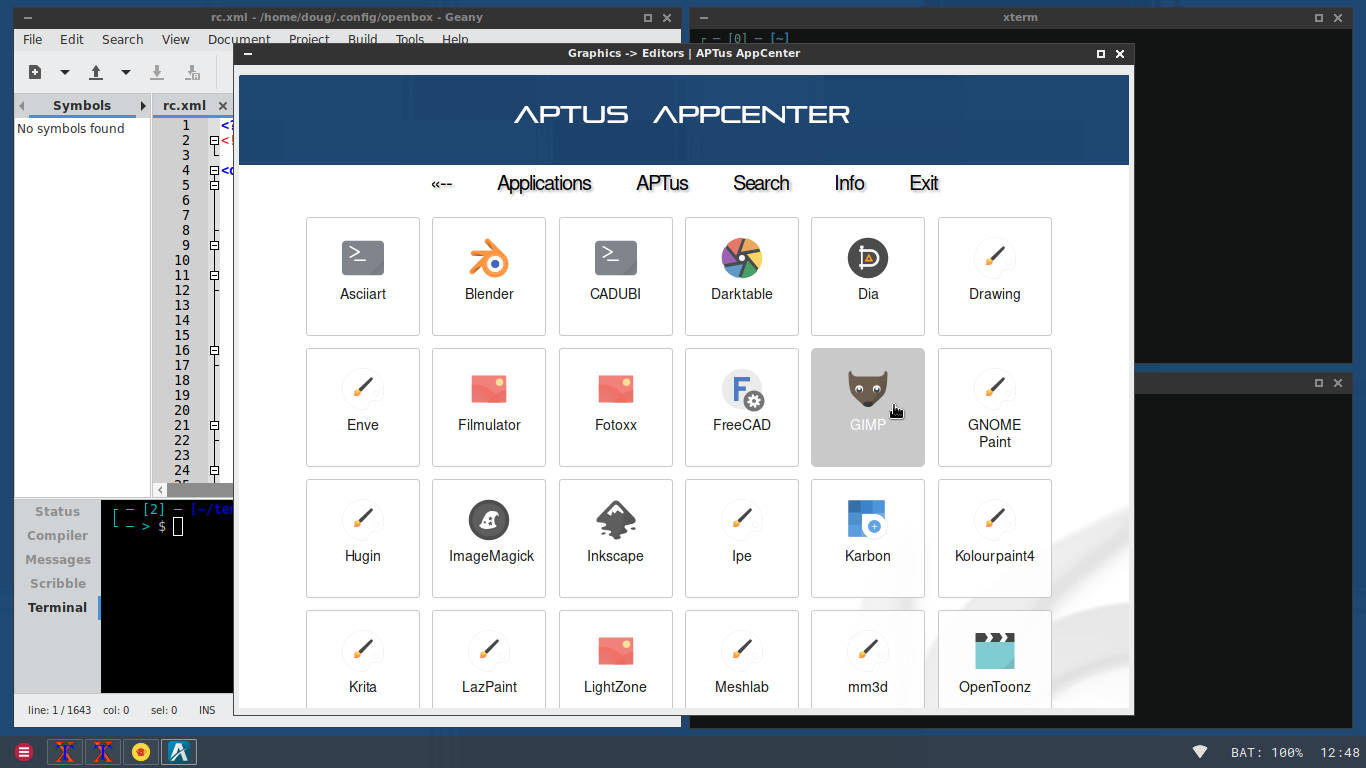
Task: Open the Kolourpaint4 tile
Action: (x=995, y=538)
